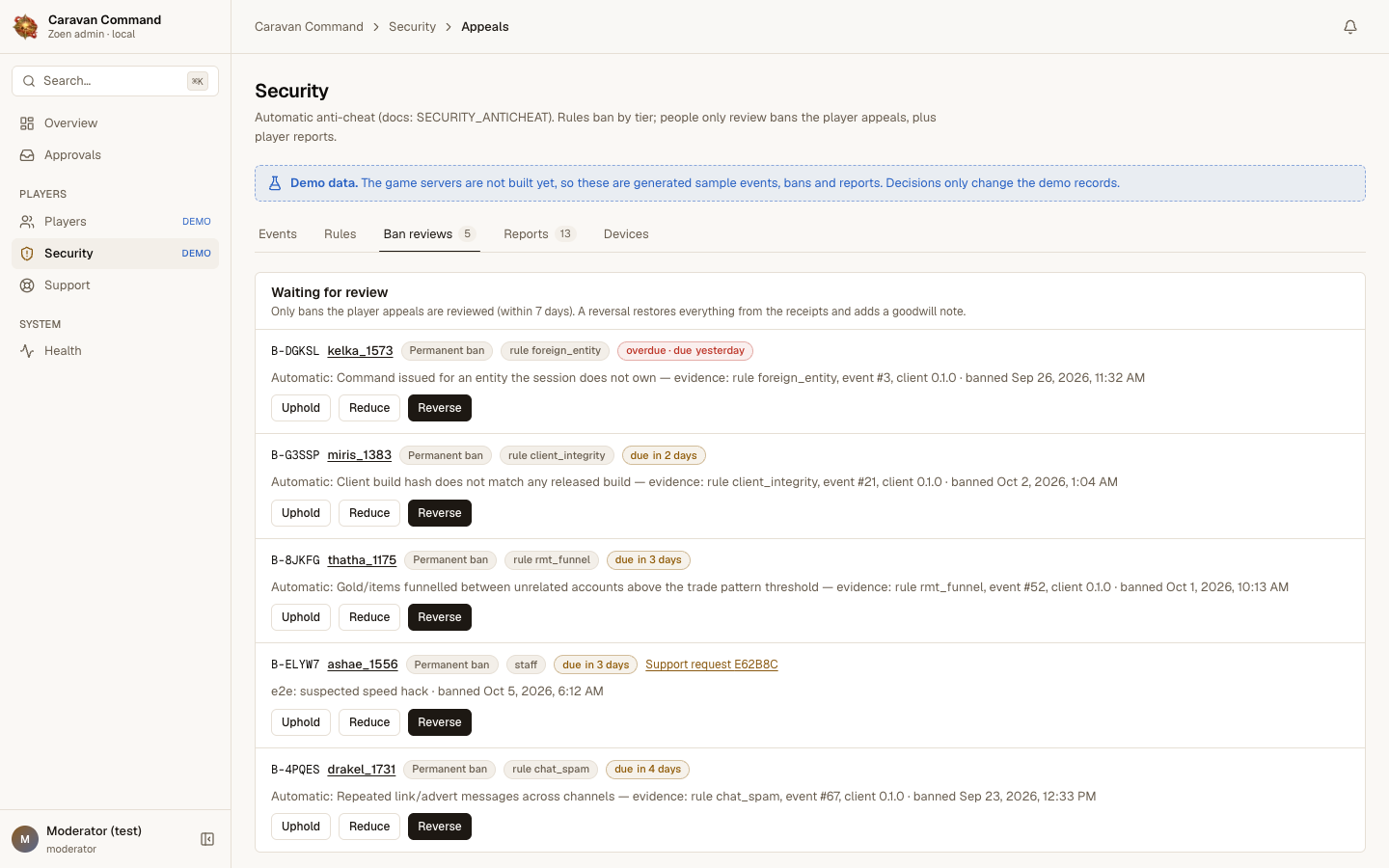Reverse ban B-8JKFG for thatha_1175
1389x868 pixels.
pos(440,617)
